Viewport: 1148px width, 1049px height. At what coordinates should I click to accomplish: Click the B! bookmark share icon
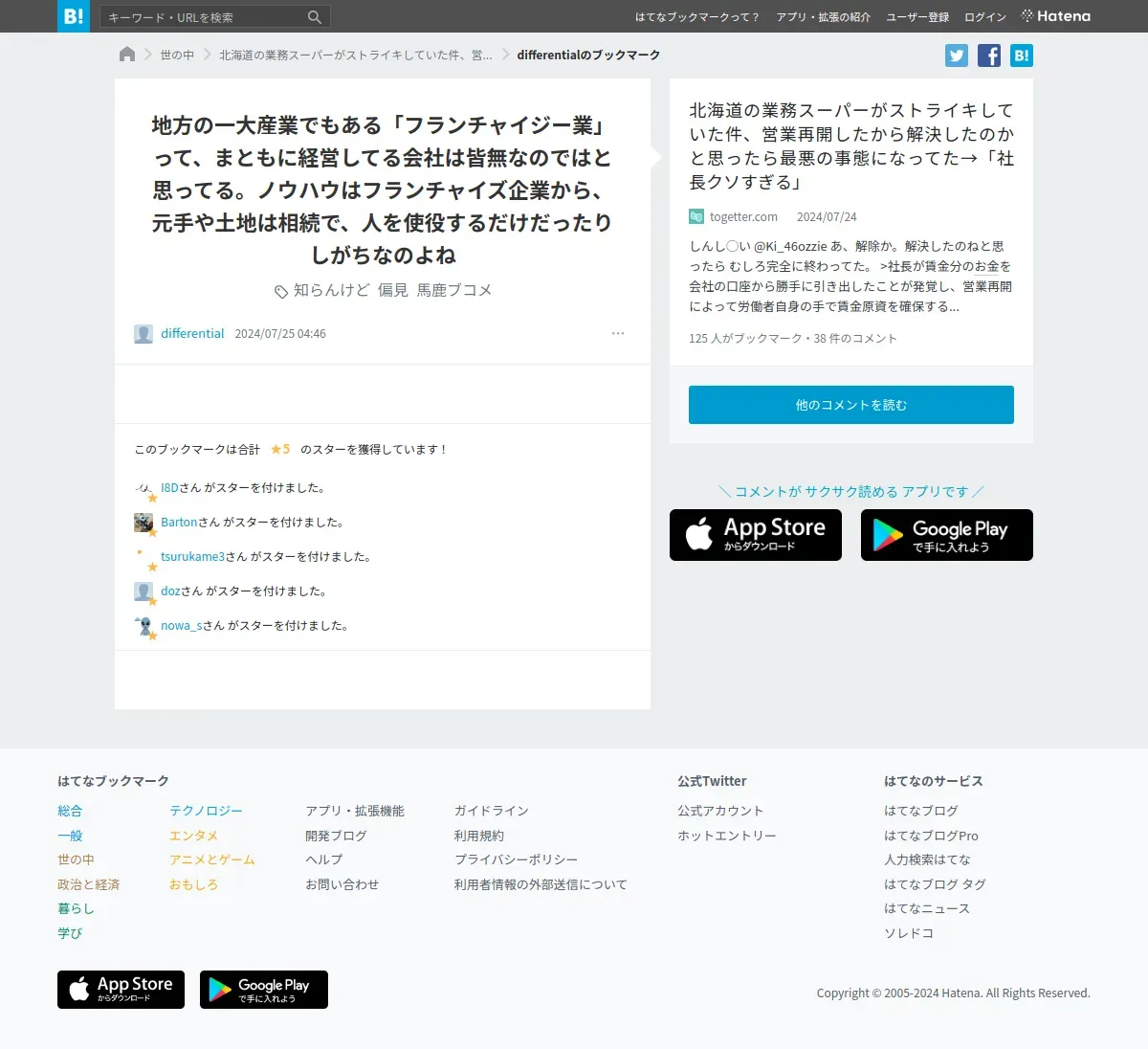coord(1022,56)
